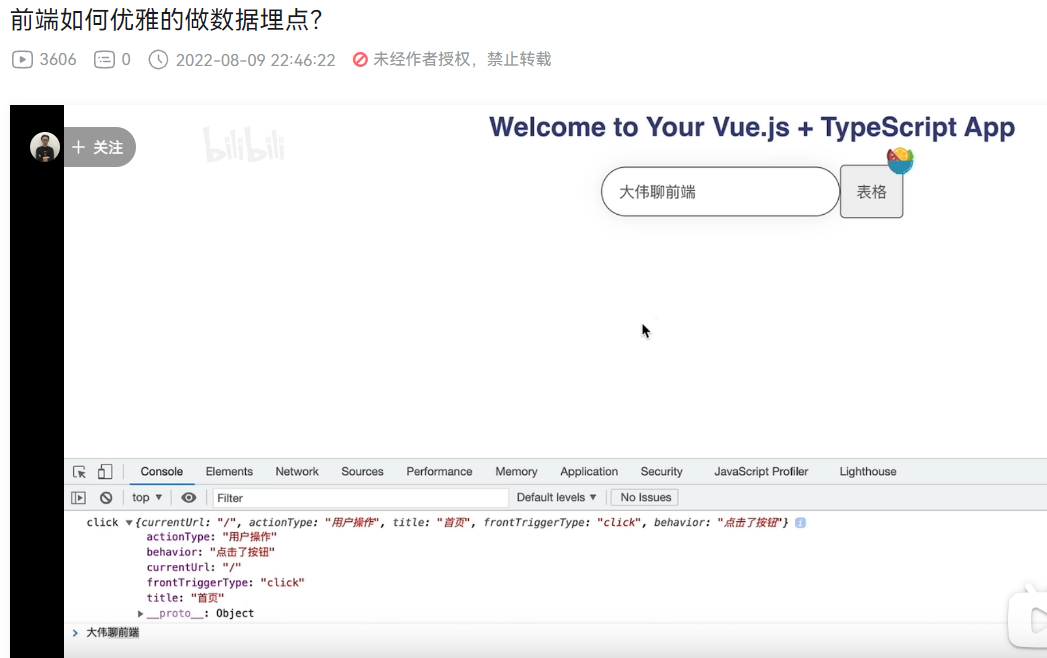Click the 表格 button
This screenshot has height=658, width=1047.
click(x=871, y=192)
